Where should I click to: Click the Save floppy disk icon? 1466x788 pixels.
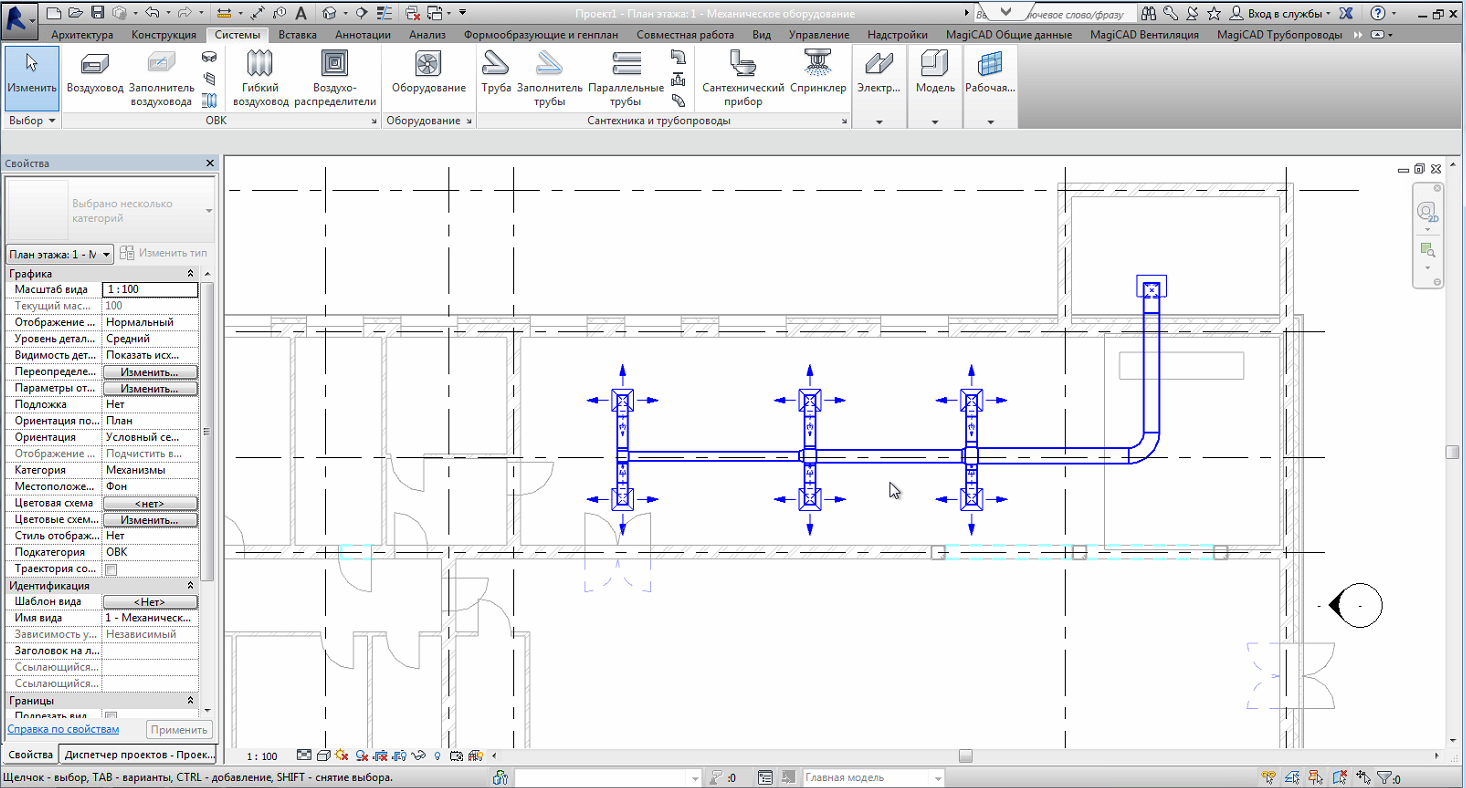(97, 13)
